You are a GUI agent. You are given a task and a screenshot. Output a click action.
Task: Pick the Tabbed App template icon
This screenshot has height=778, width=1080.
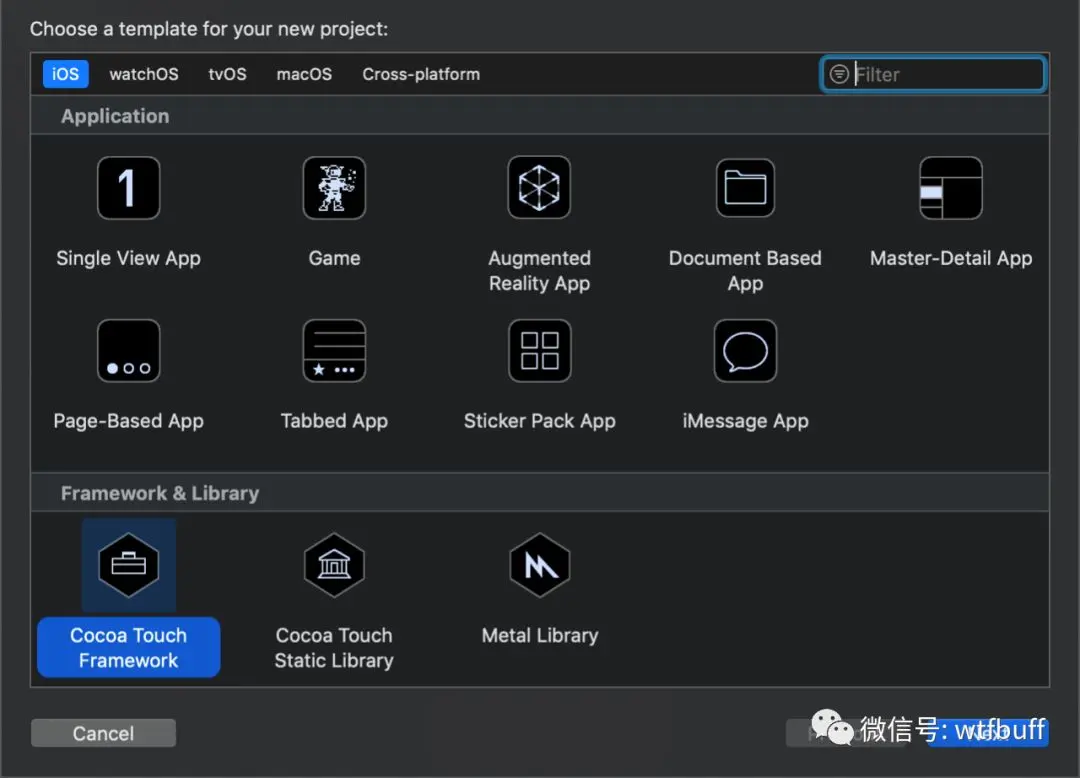[x=334, y=350]
